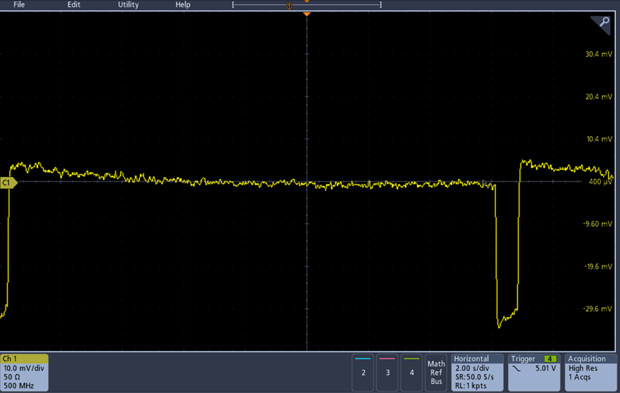The width and height of the screenshot is (620, 393).
Task: Select the C1 channel ground marker
Action: coord(8,183)
